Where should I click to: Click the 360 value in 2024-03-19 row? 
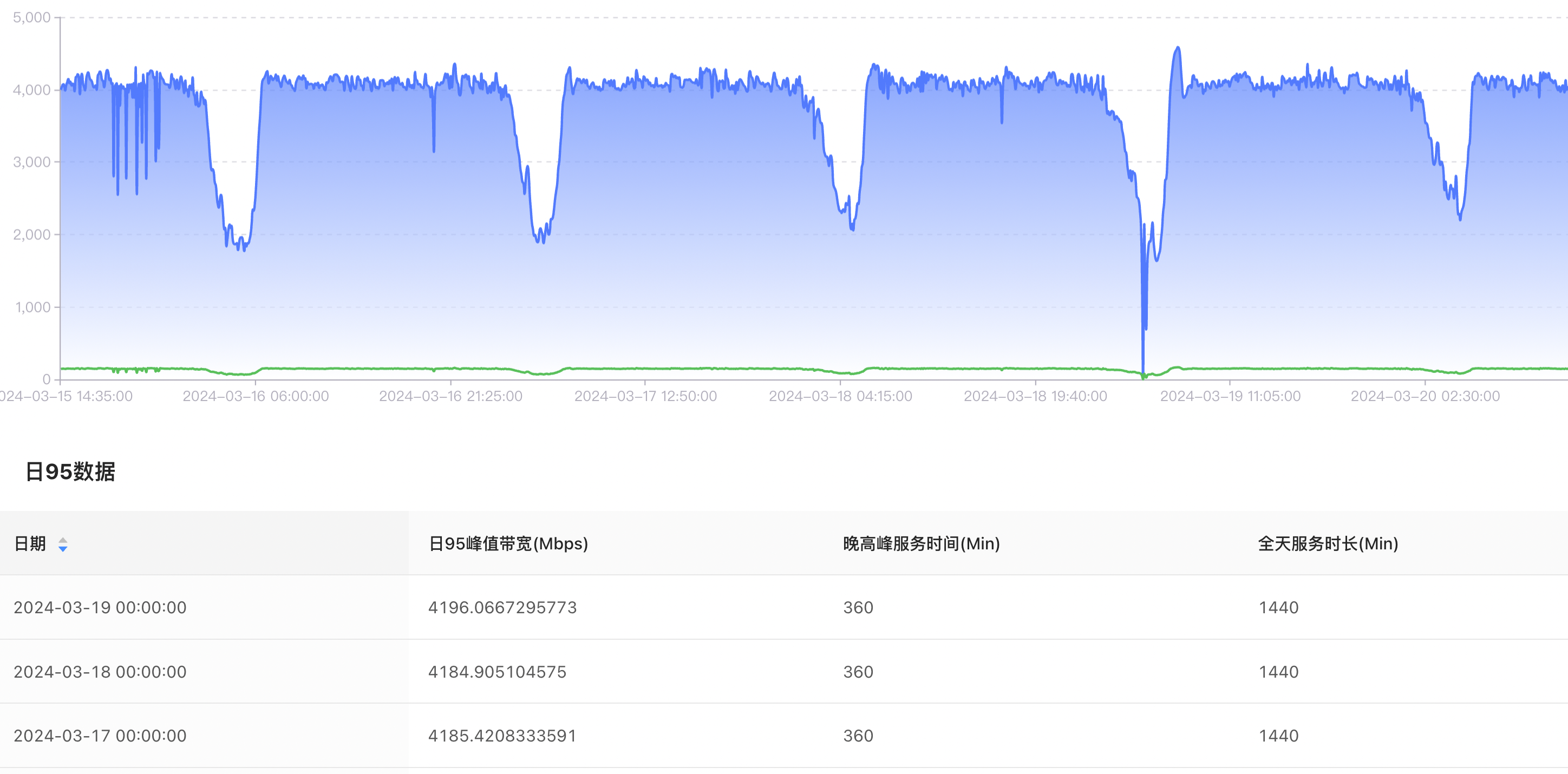pos(858,607)
